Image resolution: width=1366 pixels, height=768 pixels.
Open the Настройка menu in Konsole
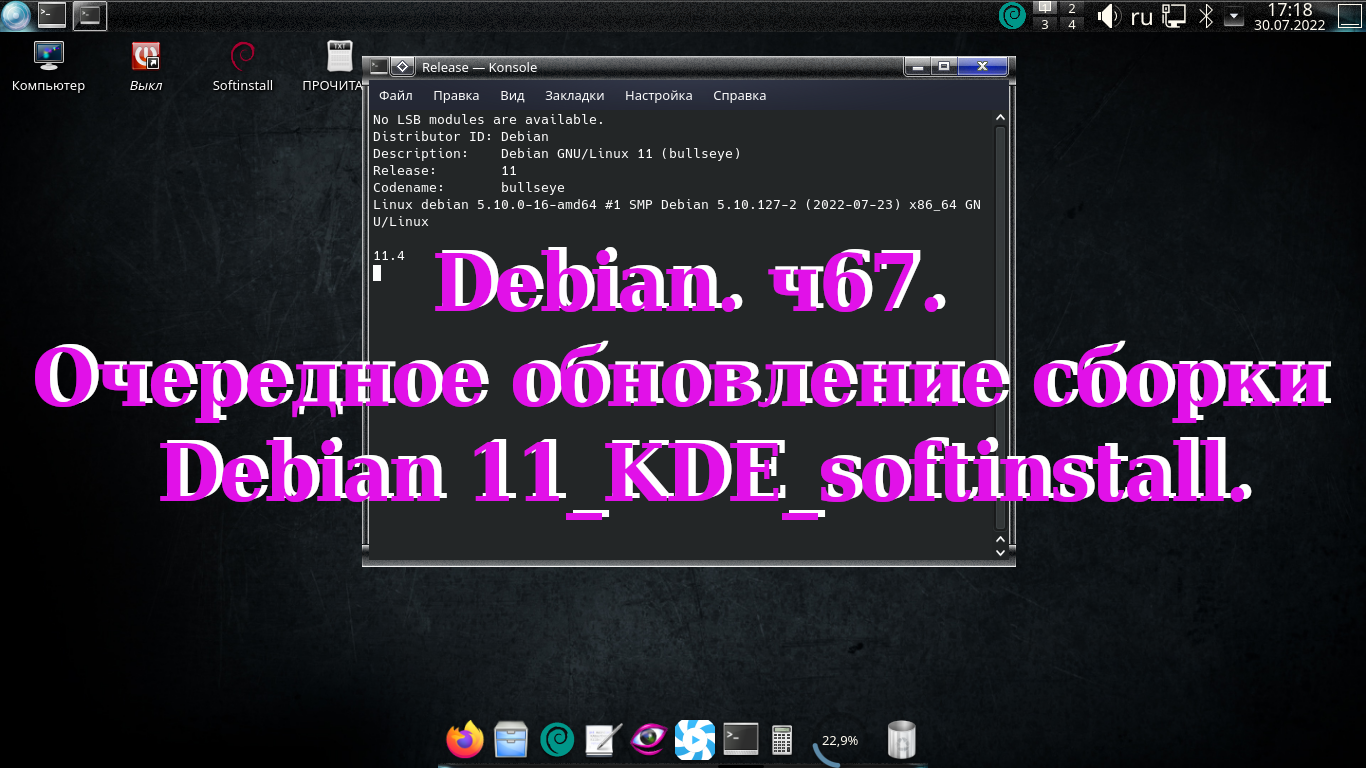(659, 96)
